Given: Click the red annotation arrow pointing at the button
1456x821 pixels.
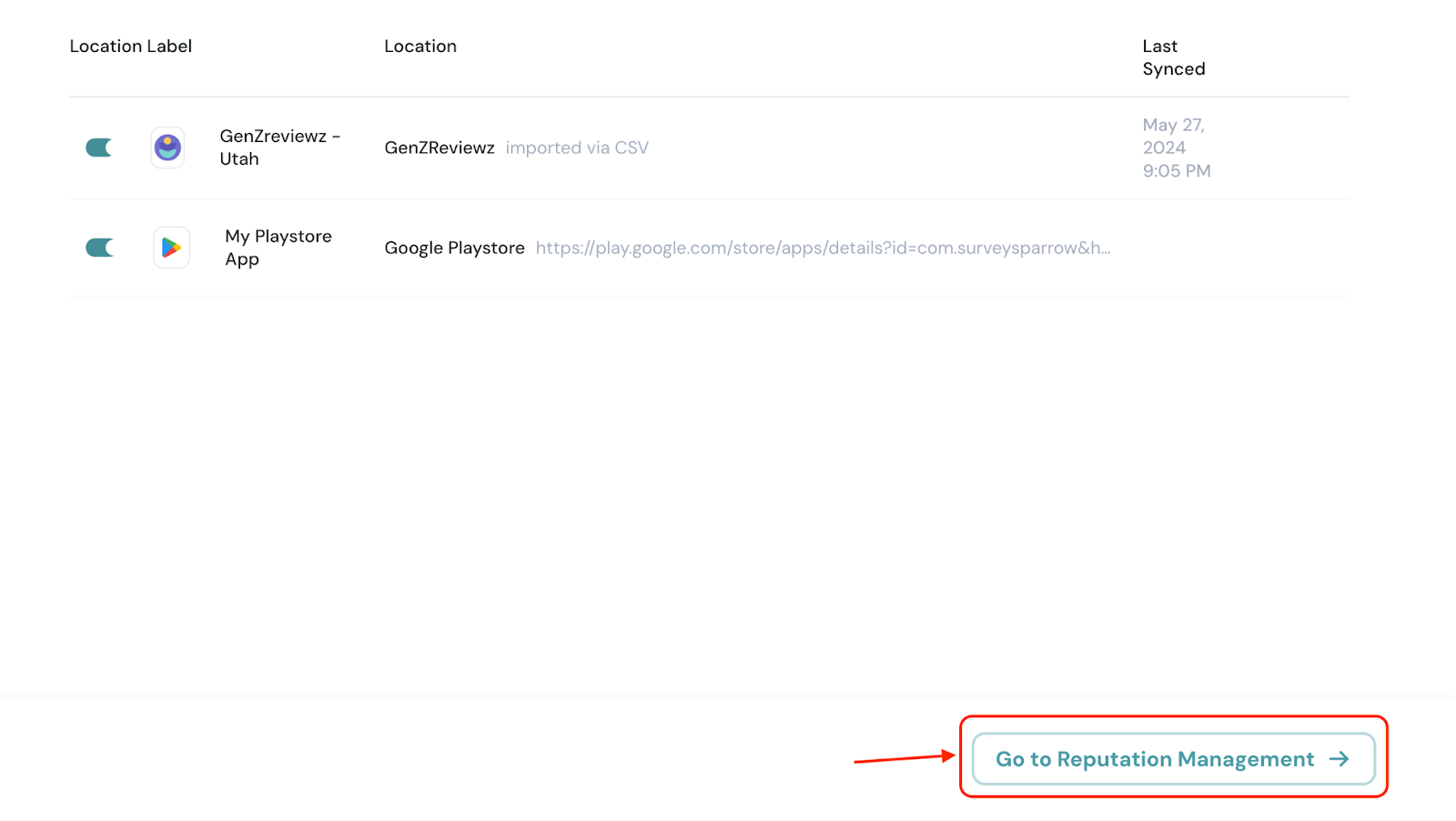Looking at the screenshot, I should [904, 758].
